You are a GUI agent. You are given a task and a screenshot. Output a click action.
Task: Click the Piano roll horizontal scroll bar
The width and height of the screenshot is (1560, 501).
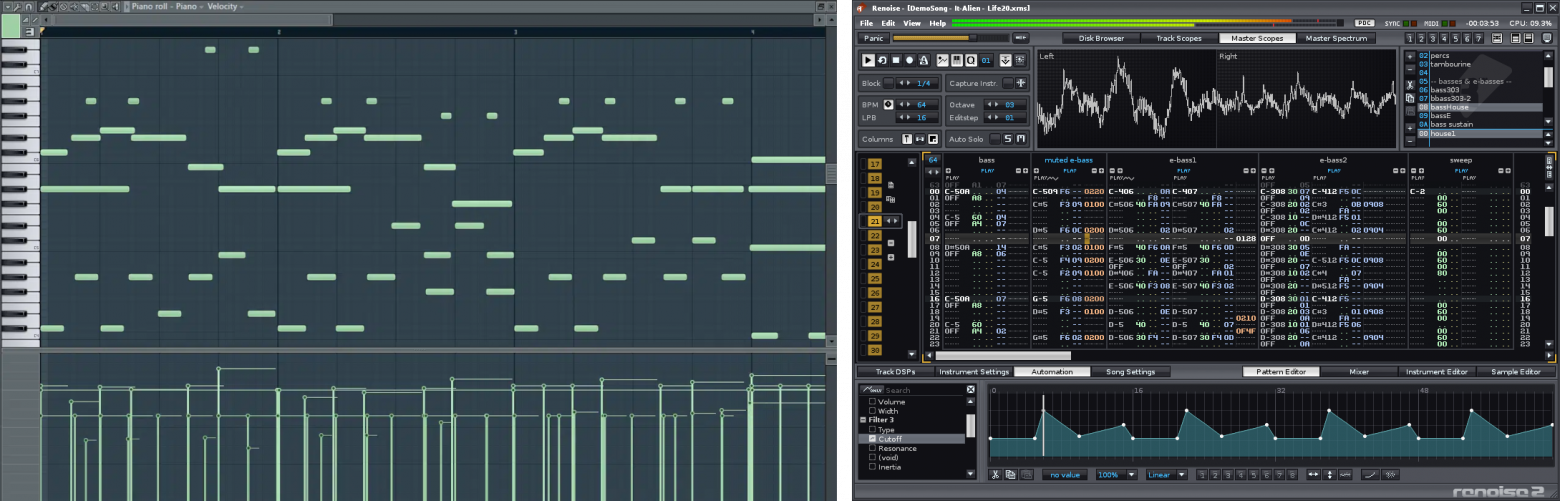[x=195, y=20]
